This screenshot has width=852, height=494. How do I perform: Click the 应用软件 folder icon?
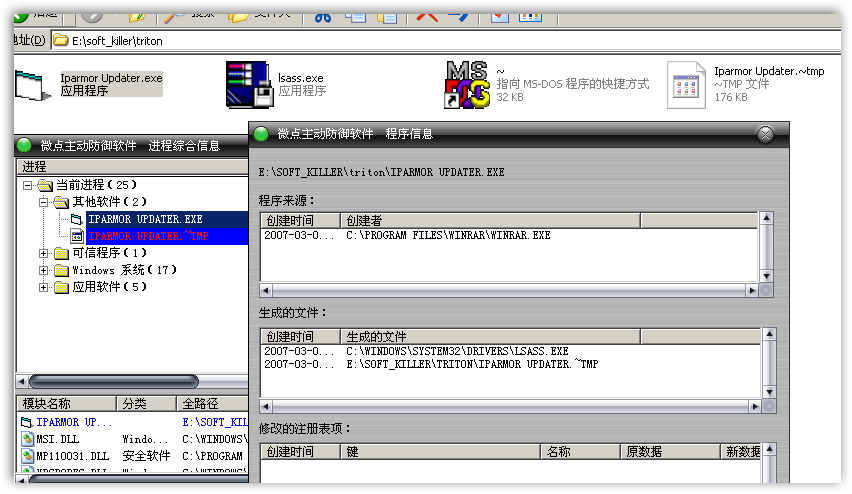(x=61, y=287)
